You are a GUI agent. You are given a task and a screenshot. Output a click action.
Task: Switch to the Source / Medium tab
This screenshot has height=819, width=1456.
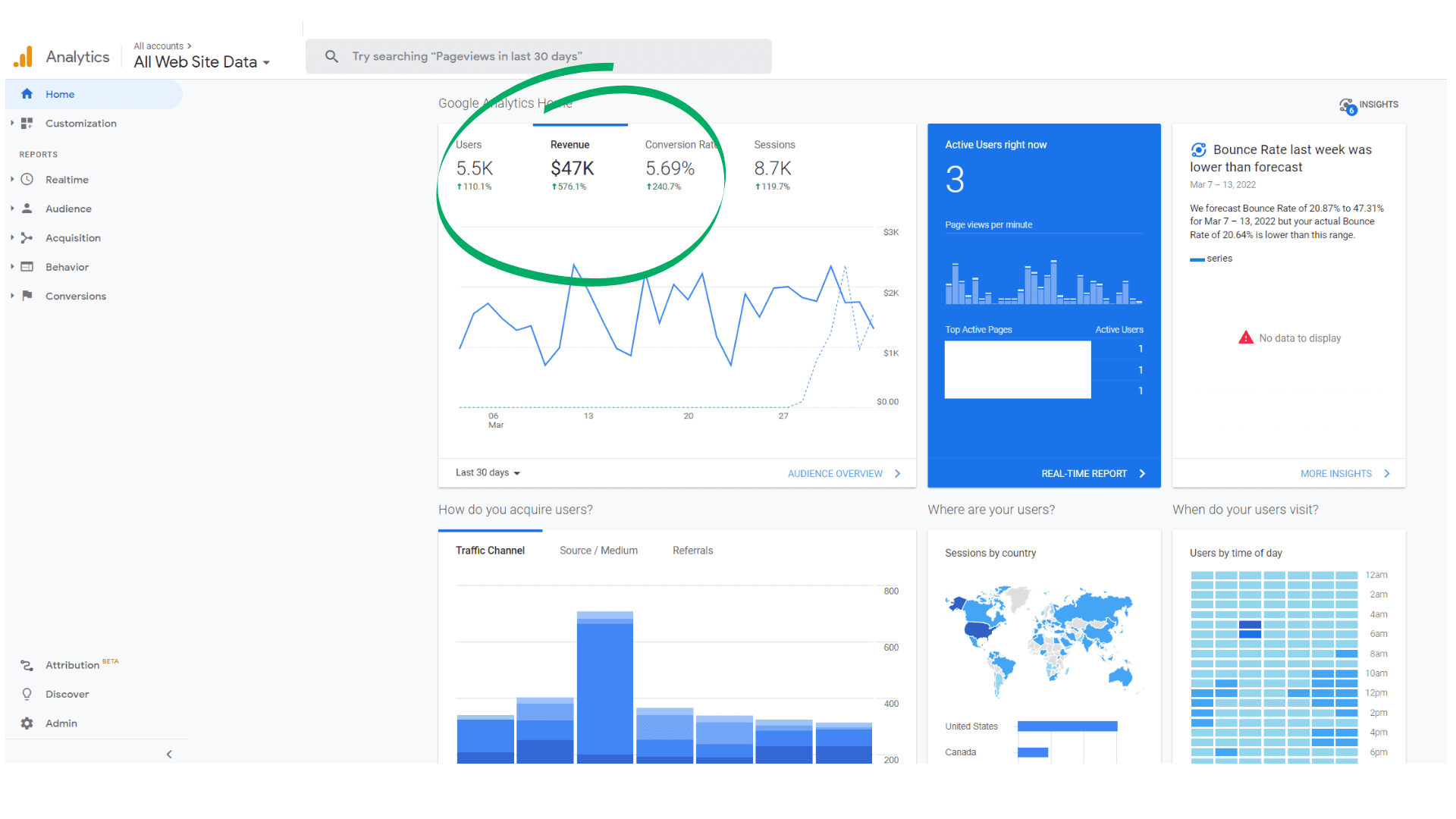(598, 551)
